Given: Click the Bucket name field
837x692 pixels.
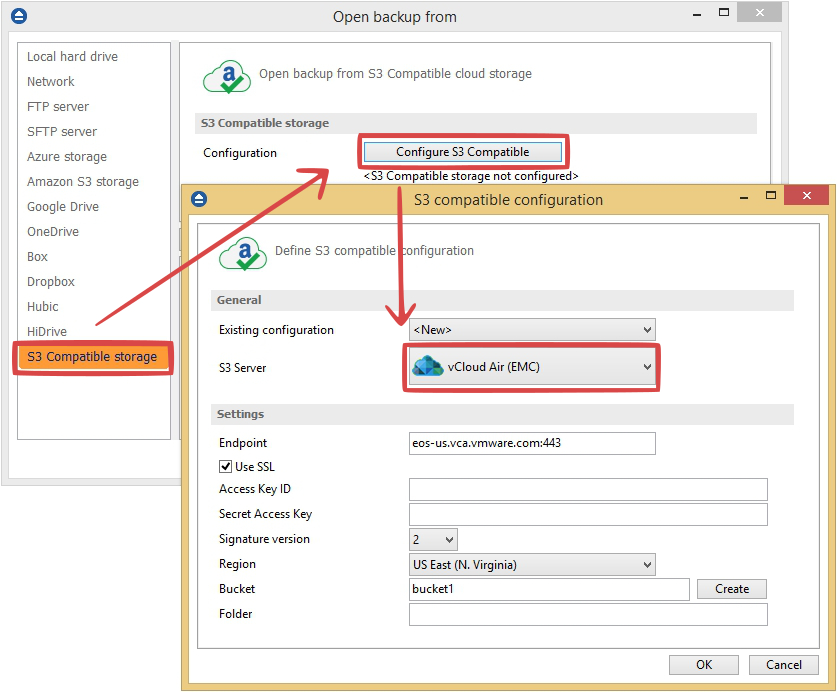Looking at the screenshot, I should pyautogui.click(x=549, y=589).
